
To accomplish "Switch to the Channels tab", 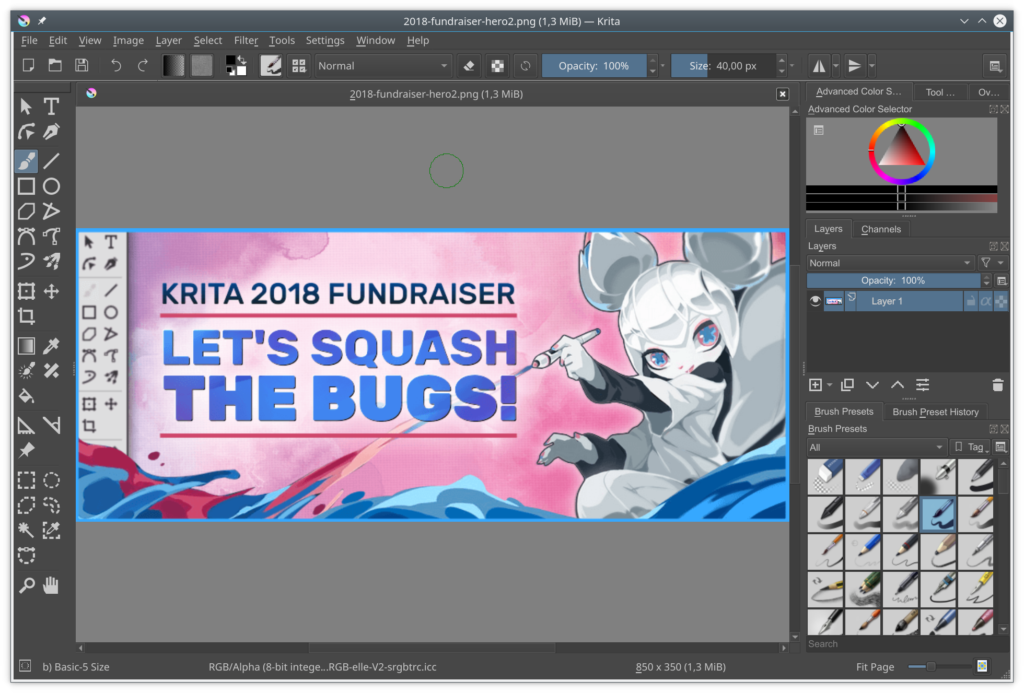I will (x=881, y=229).
